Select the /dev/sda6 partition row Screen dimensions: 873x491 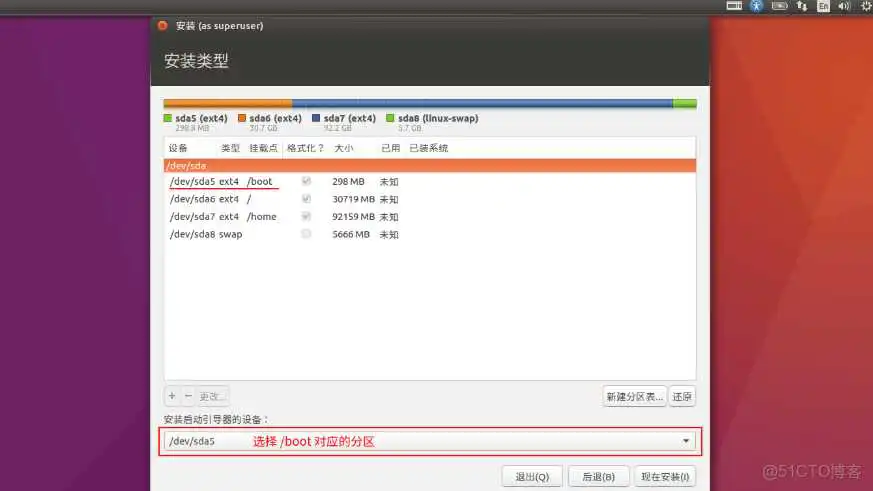(x=430, y=199)
